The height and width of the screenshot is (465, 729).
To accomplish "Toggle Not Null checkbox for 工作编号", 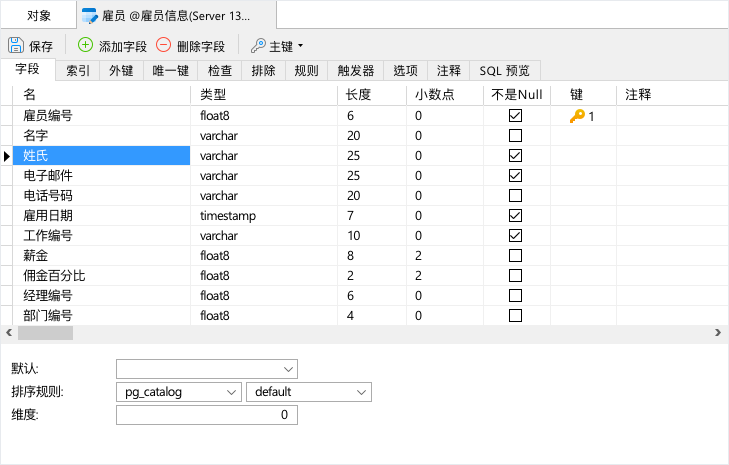I will [515, 235].
